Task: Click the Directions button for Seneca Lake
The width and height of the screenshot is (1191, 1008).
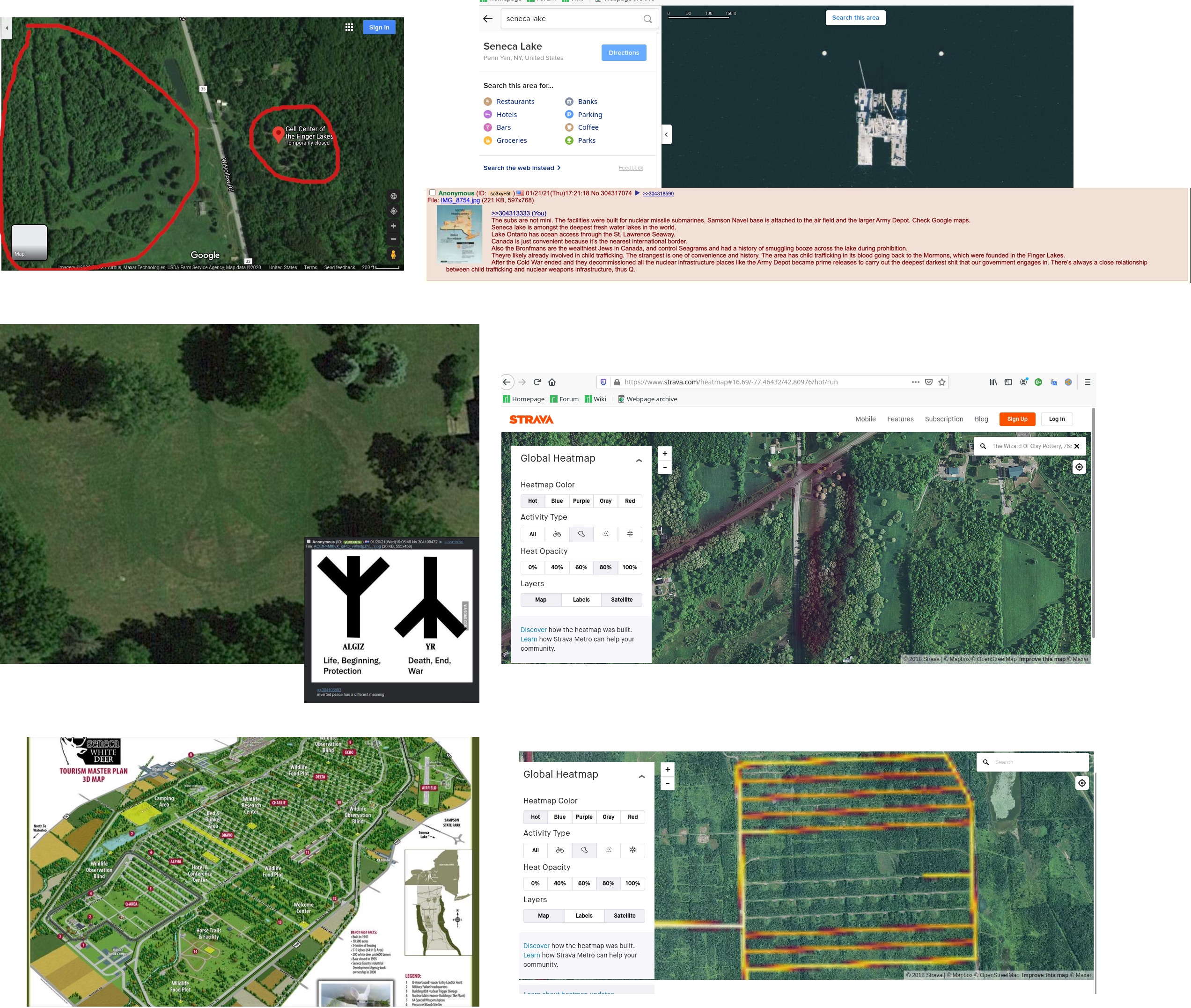Action: pos(624,52)
